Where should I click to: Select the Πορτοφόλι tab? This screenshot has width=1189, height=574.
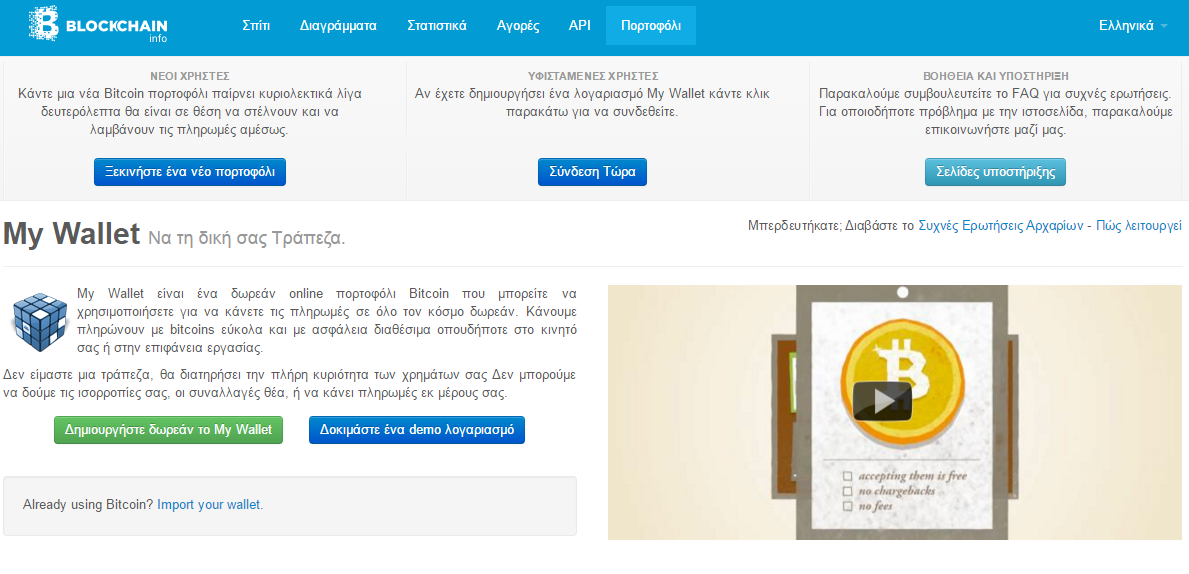pyautogui.click(x=651, y=25)
